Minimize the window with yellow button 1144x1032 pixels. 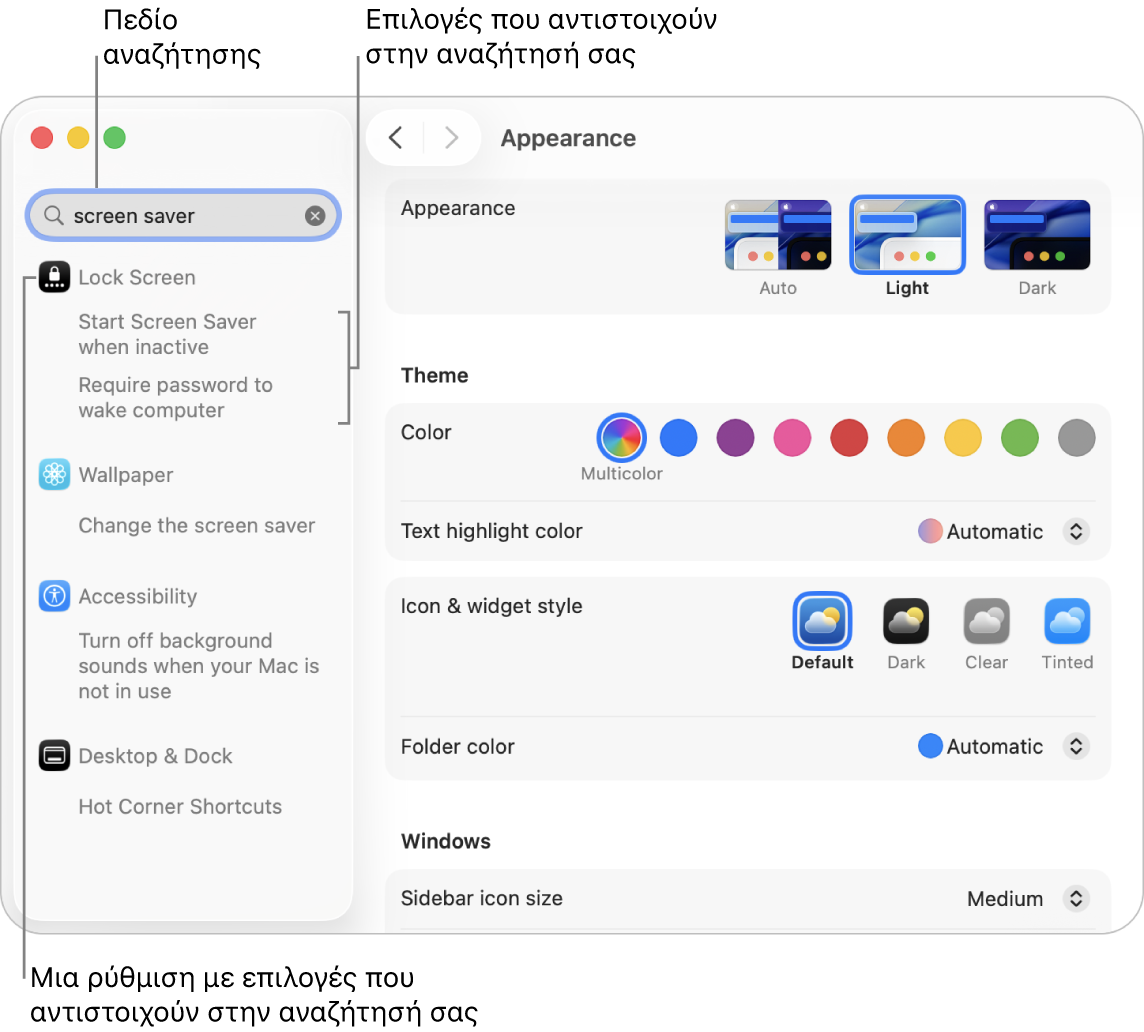click(x=78, y=137)
